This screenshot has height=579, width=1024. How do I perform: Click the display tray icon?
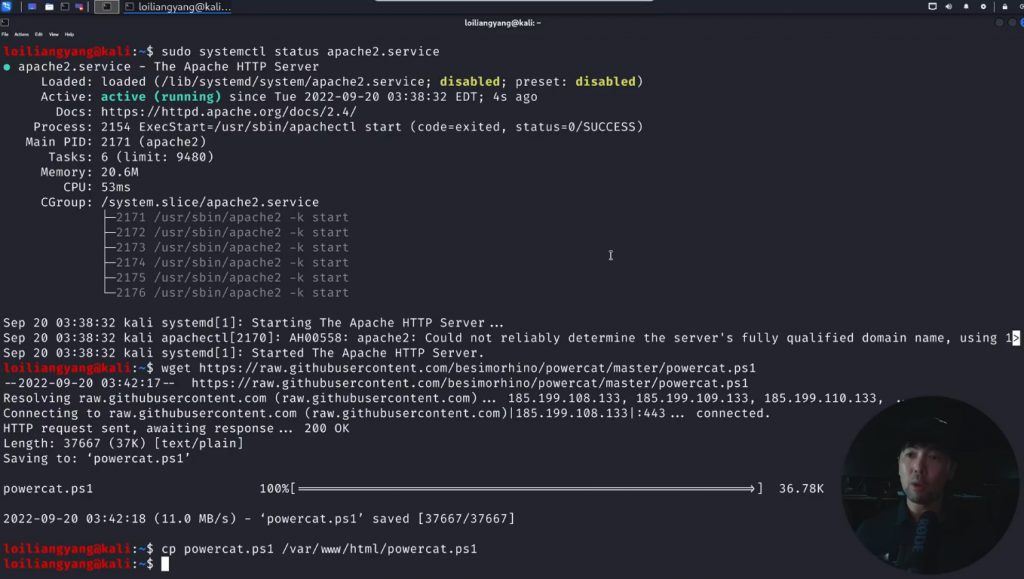tap(933, 7)
